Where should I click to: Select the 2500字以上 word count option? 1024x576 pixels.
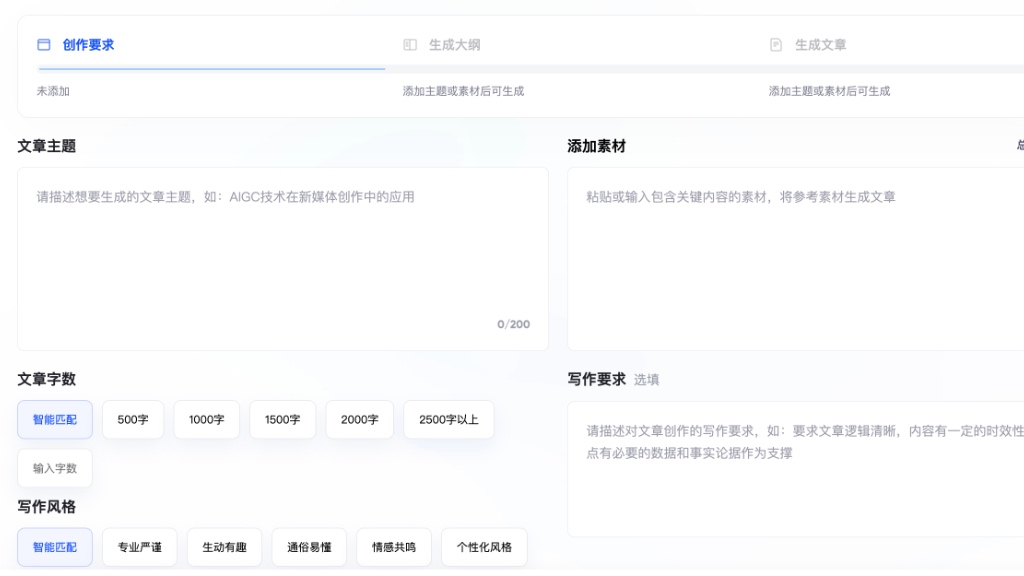pos(449,419)
